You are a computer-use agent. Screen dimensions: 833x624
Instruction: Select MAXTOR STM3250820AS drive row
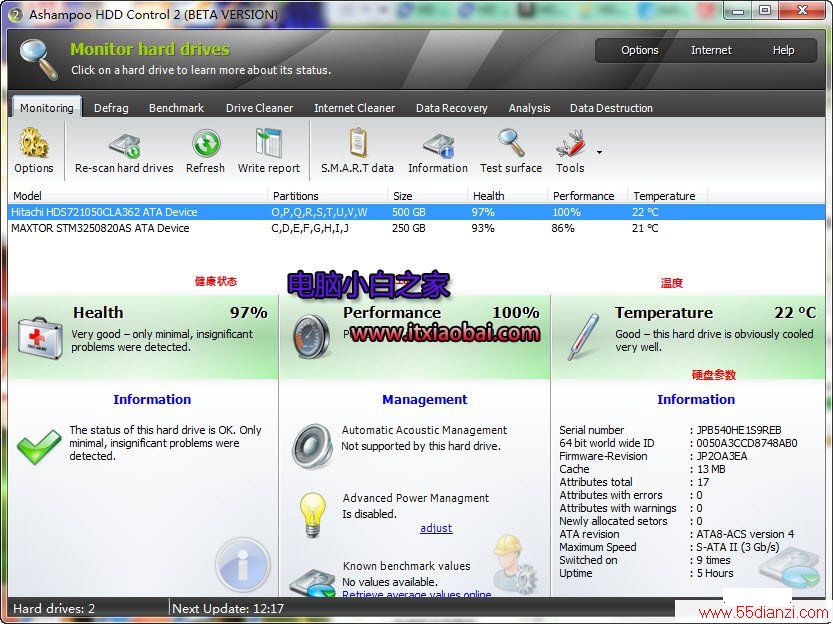pos(416,228)
